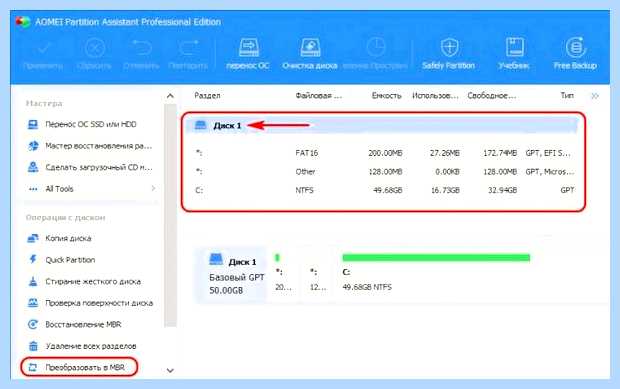
Task: Click the 16.73GB used value cell
Action: [x=445, y=190]
